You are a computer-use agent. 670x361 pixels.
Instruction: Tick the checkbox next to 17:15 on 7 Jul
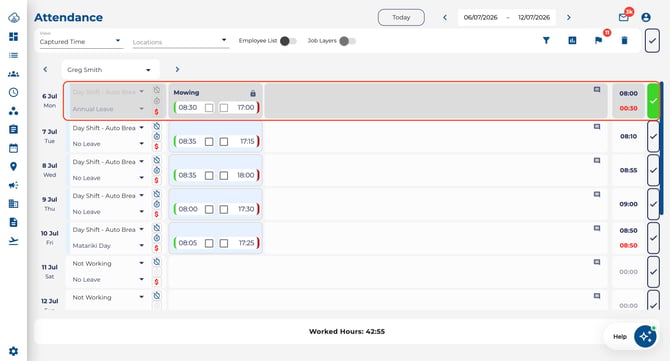pyautogui.click(x=224, y=141)
